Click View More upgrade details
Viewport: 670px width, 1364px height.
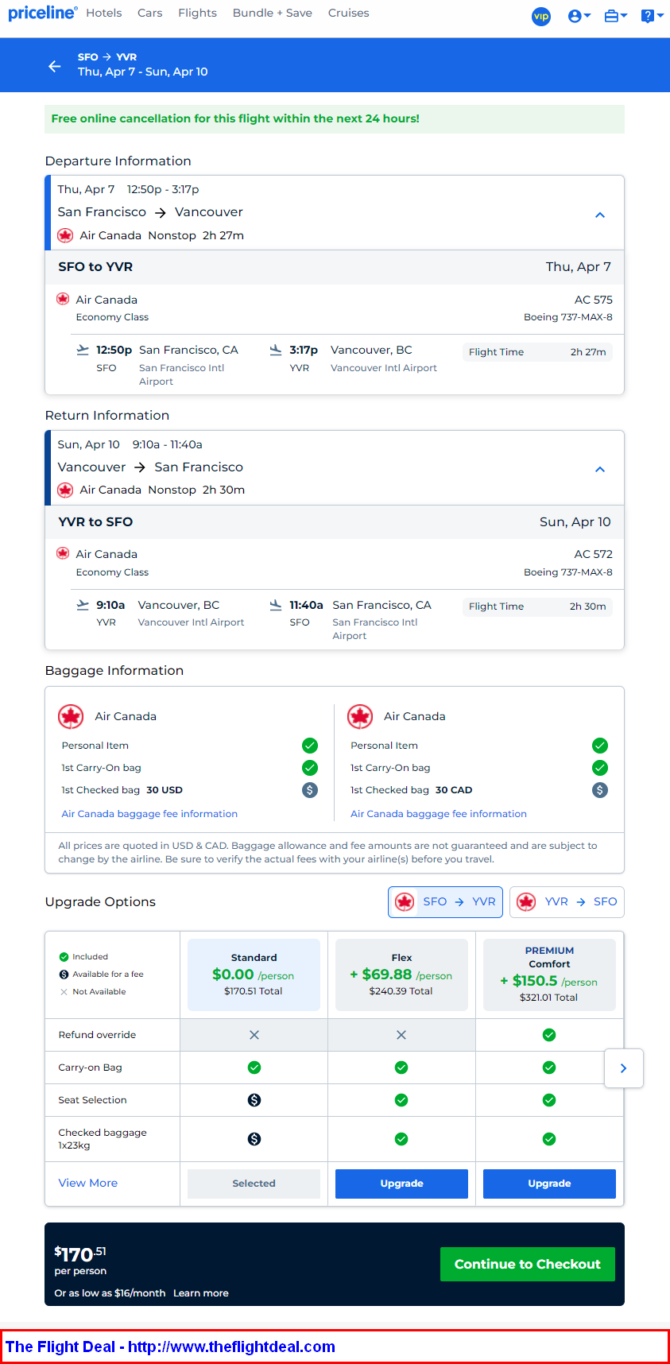[x=88, y=1183]
